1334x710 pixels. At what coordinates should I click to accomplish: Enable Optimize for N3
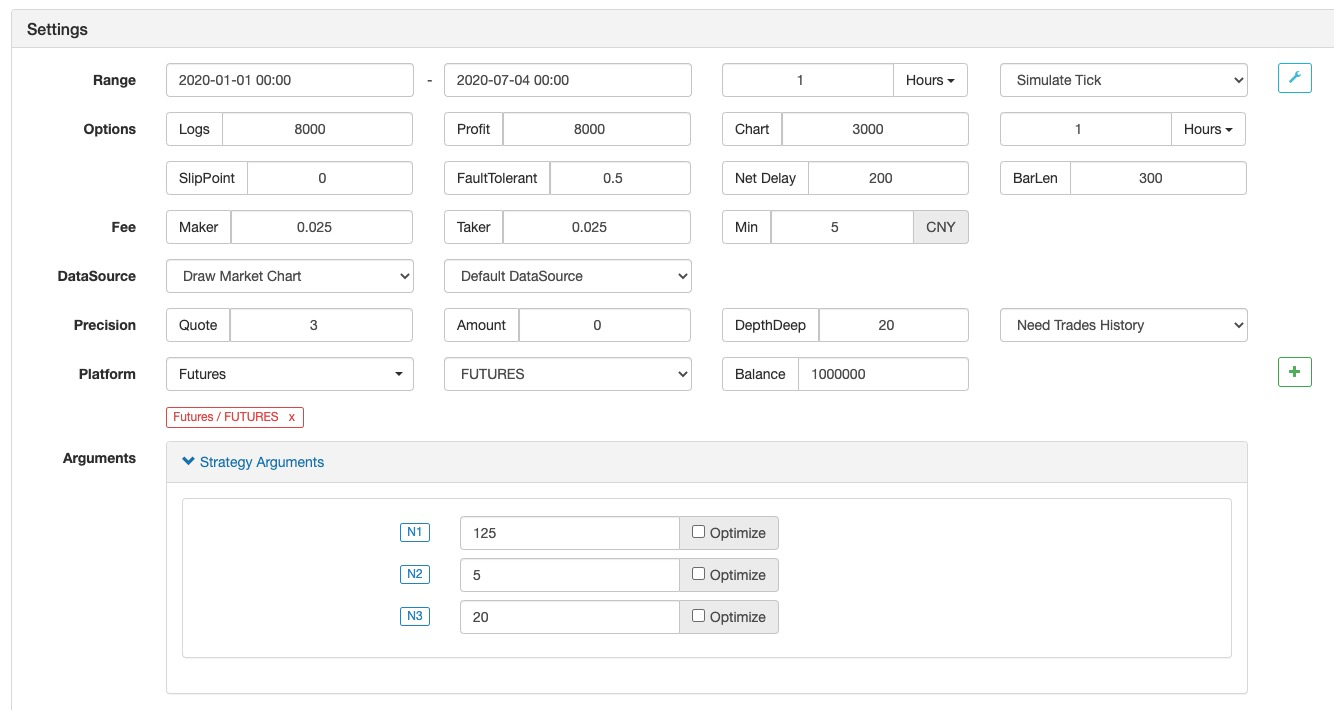pyautogui.click(x=699, y=616)
